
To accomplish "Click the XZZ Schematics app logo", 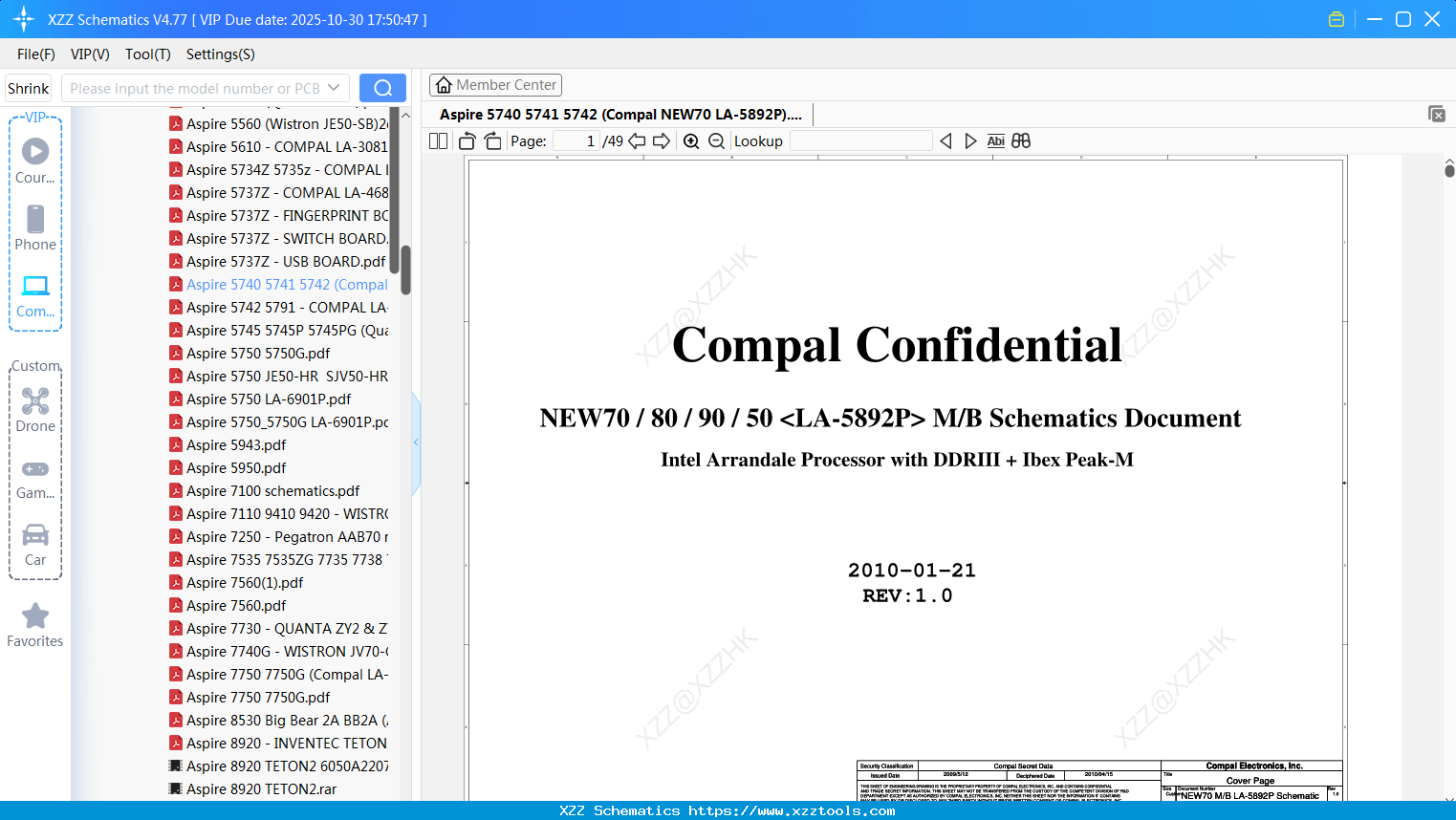I will (24, 19).
